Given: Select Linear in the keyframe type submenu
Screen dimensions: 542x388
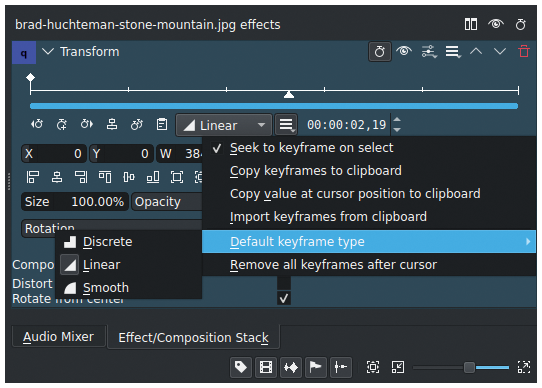Looking at the screenshot, I should (x=129, y=265).
